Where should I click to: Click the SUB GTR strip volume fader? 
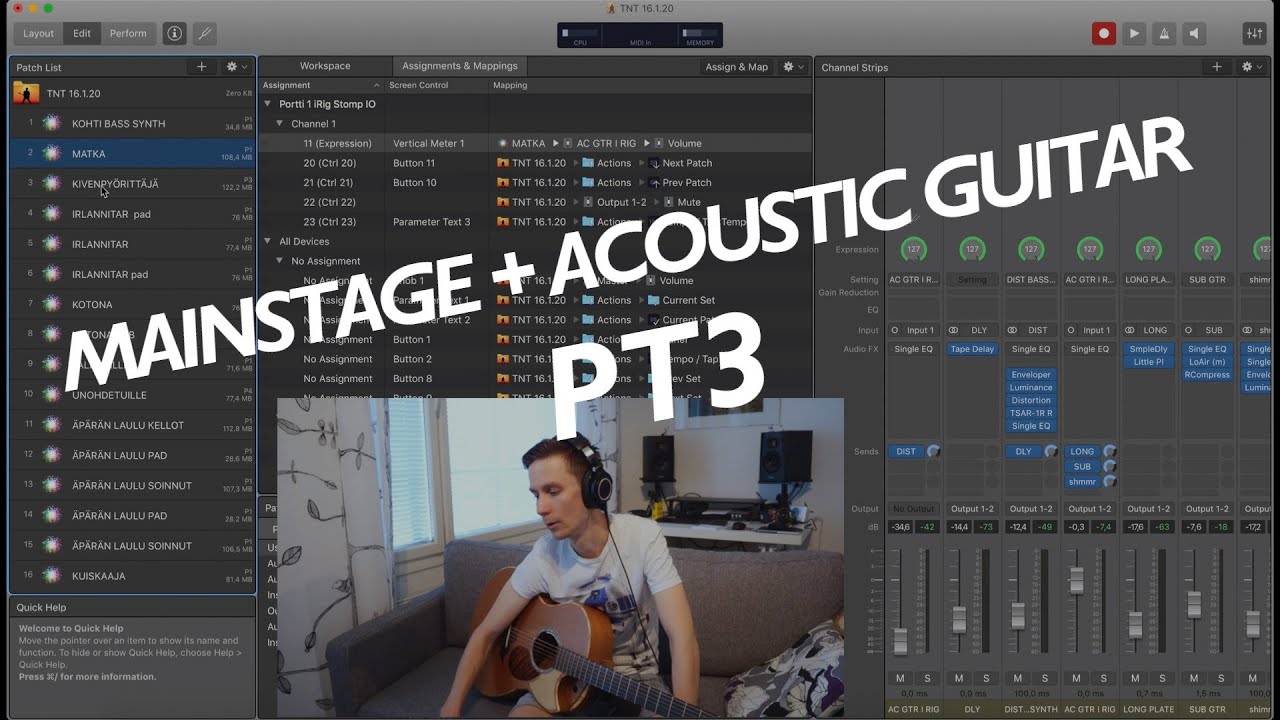(x=1194, y=605)
